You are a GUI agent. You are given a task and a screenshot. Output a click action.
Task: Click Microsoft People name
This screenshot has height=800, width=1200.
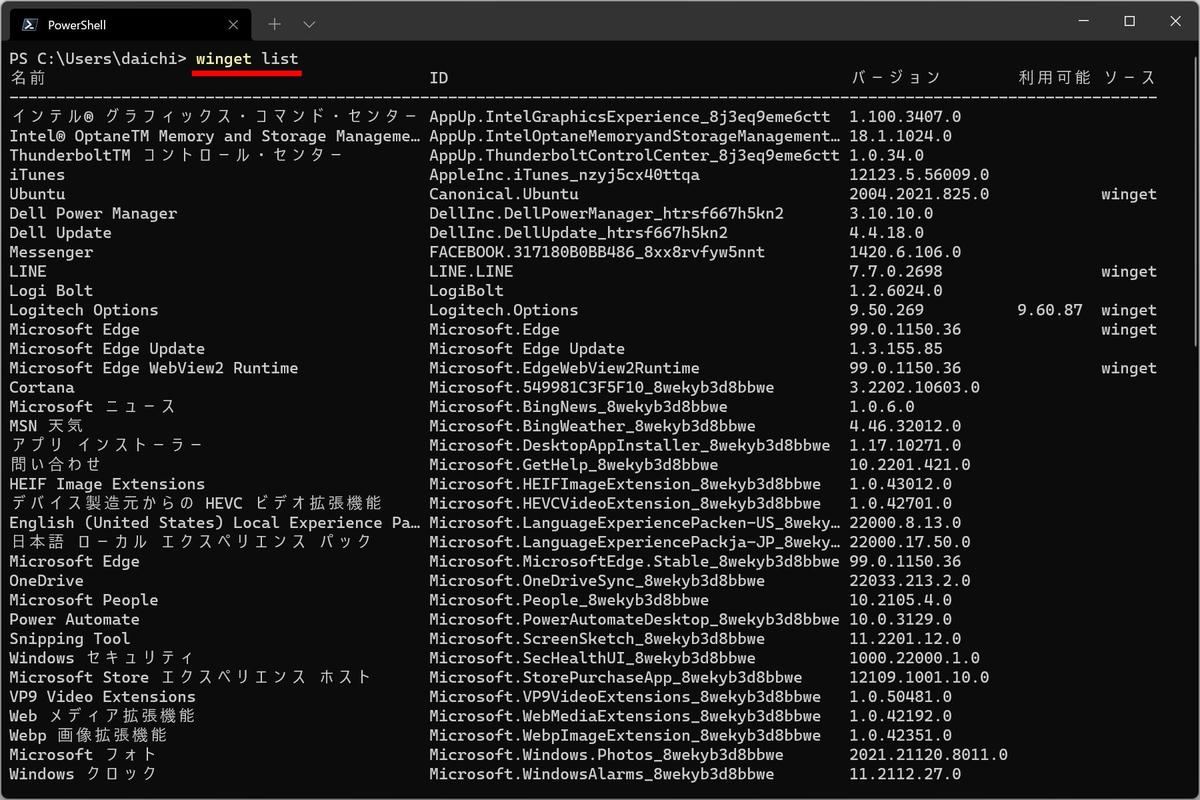click(84, 600)
